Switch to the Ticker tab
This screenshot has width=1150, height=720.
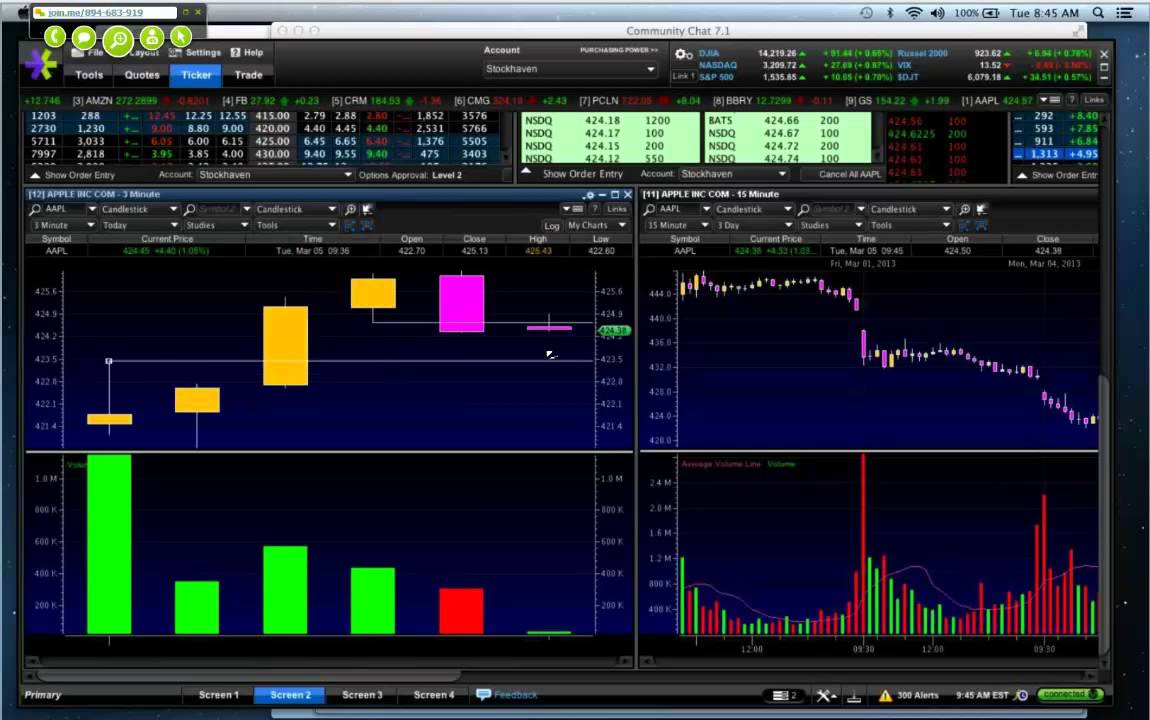pos(196,75)
